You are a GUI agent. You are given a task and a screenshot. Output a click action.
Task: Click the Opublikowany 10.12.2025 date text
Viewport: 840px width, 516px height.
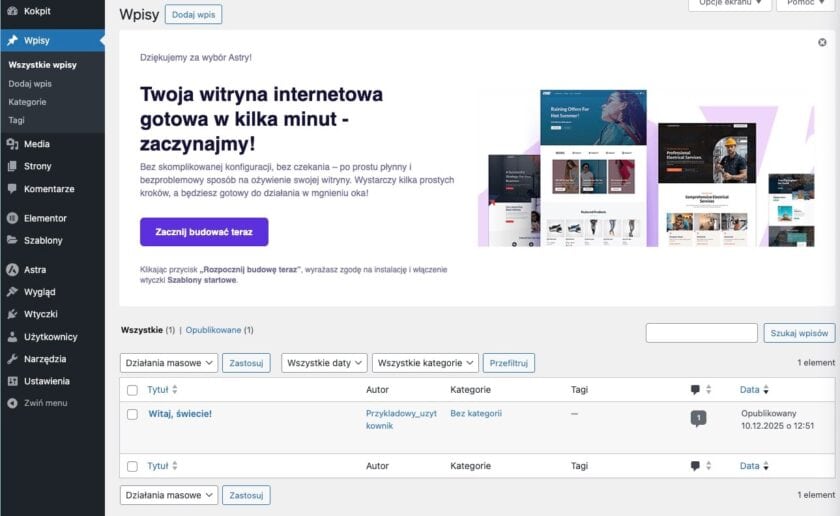(x=777, y=420)
